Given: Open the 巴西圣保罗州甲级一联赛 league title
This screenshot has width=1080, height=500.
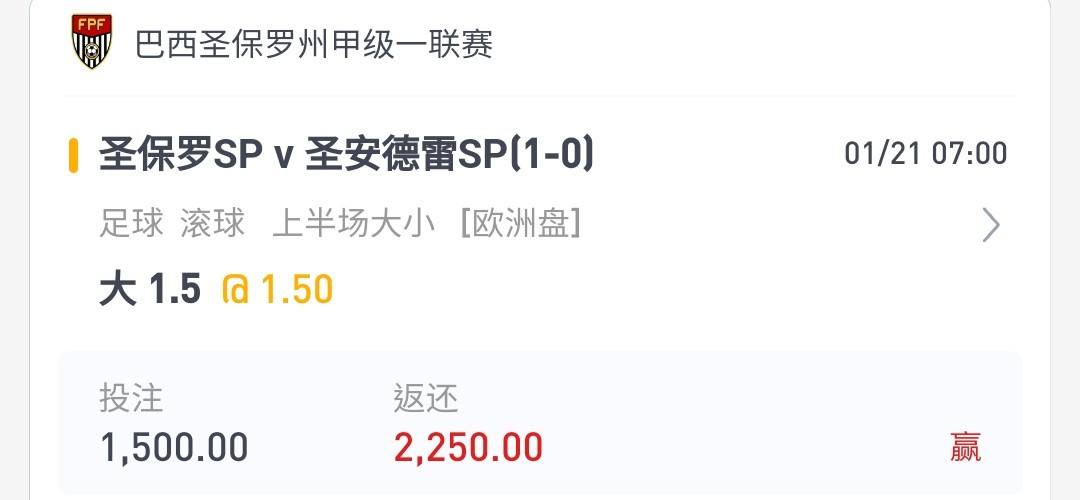Looking at the screenshot, I should 313,45.
